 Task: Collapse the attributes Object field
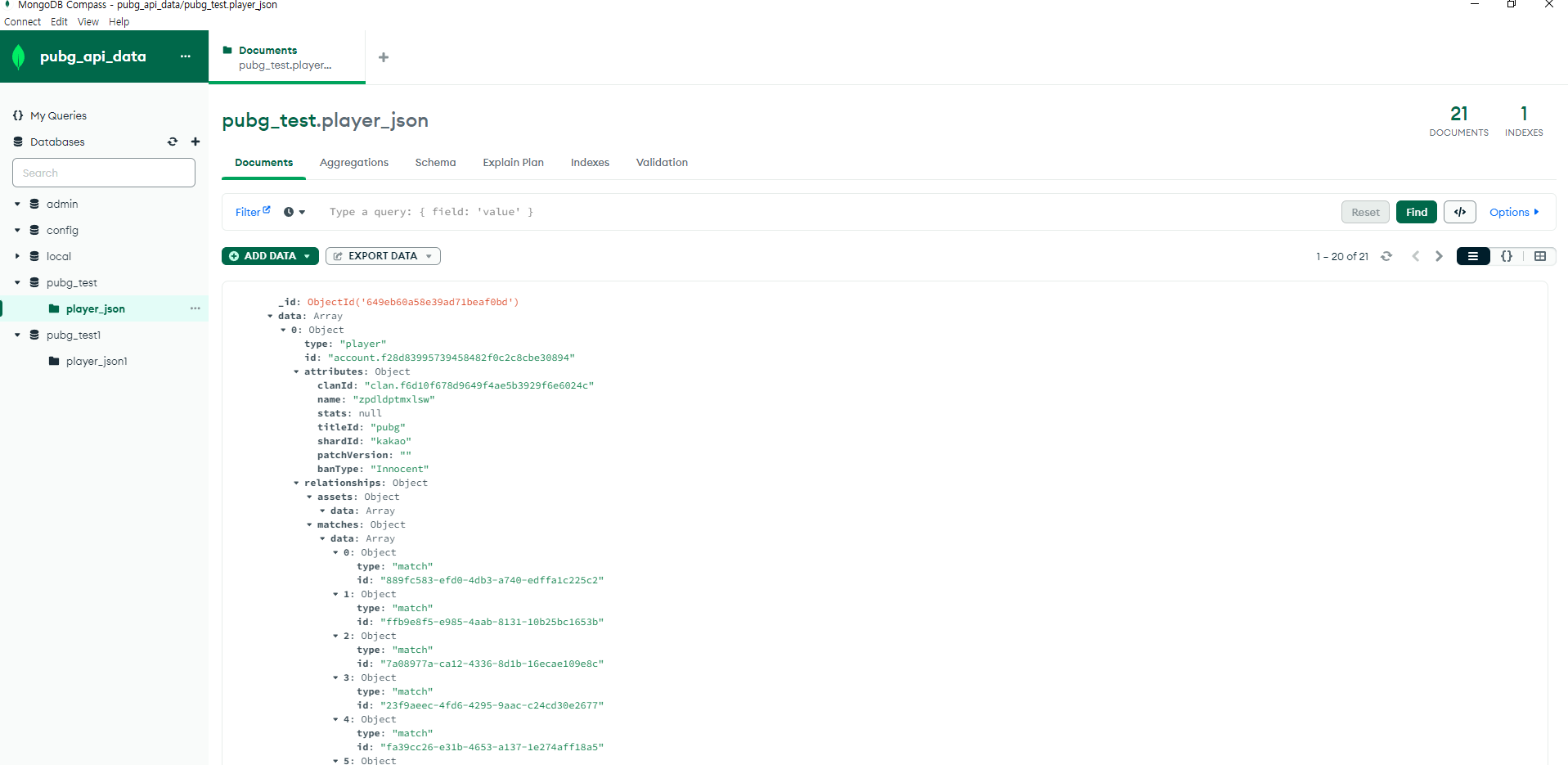[x=296, y=371]
